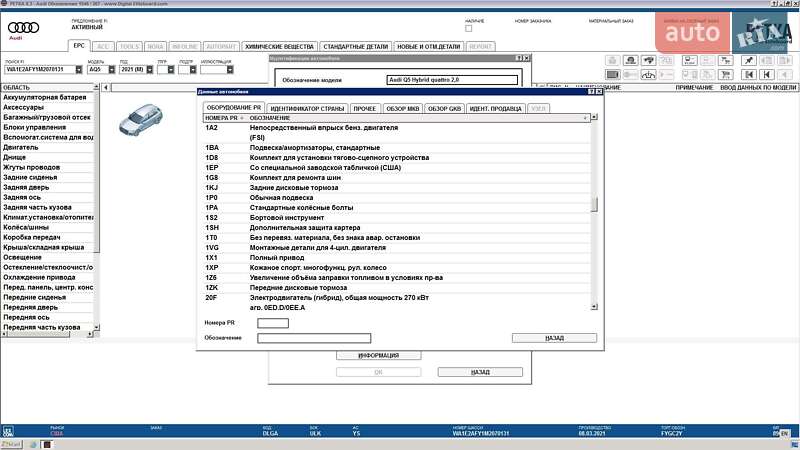Click the car thumbnail image

pyautogui.click(x=139, y=118)
